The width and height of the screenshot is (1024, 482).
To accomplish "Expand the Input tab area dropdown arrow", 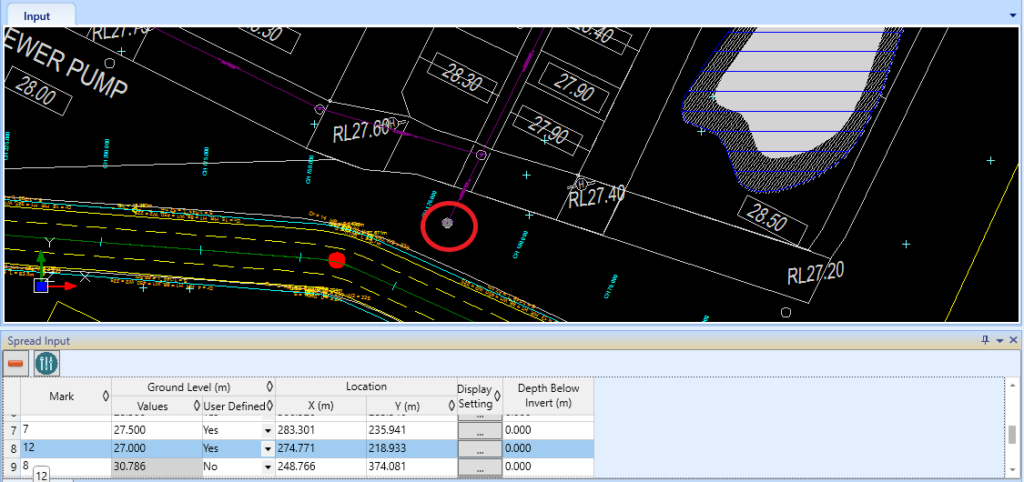I will 1013,15.
